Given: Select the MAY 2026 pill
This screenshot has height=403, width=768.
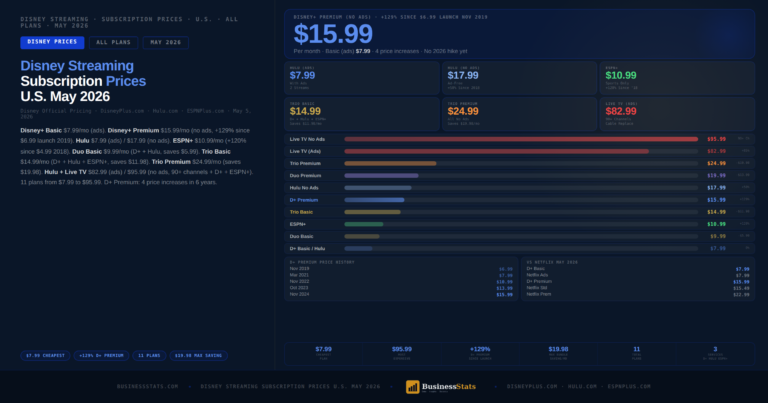Looking at the screenshot, I should tap(166, 43).
